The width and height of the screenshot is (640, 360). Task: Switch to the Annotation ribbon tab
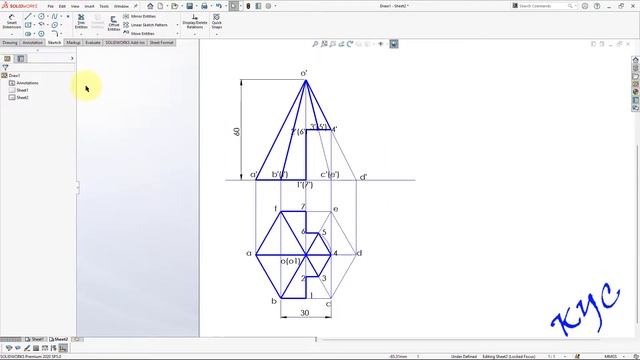coord(32,42)
